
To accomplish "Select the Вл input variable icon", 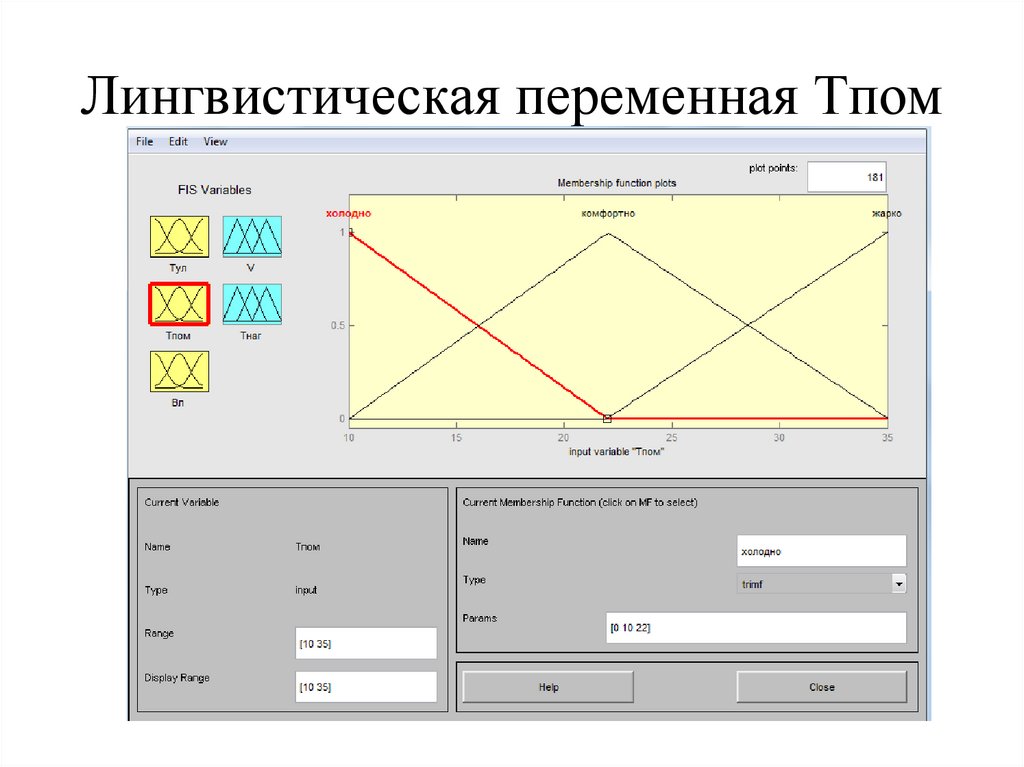I will tap(179, 371).
